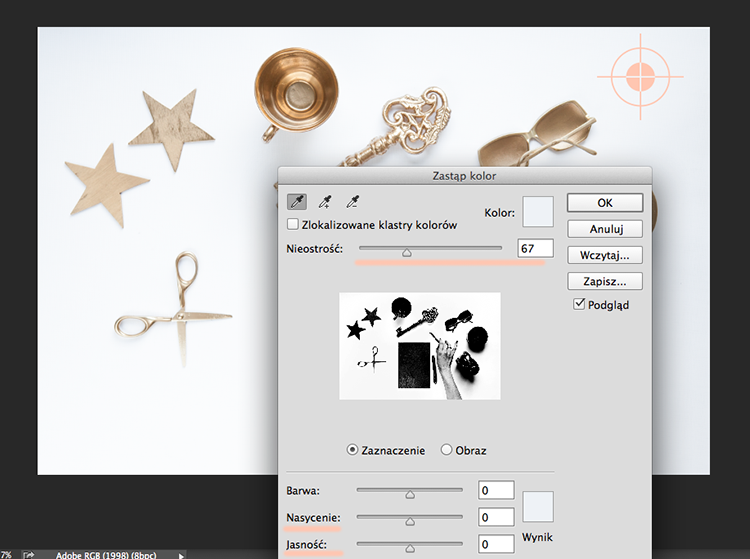Select the main eyedropper tool
Screen dimensions: 750x559
coord(297,202)
